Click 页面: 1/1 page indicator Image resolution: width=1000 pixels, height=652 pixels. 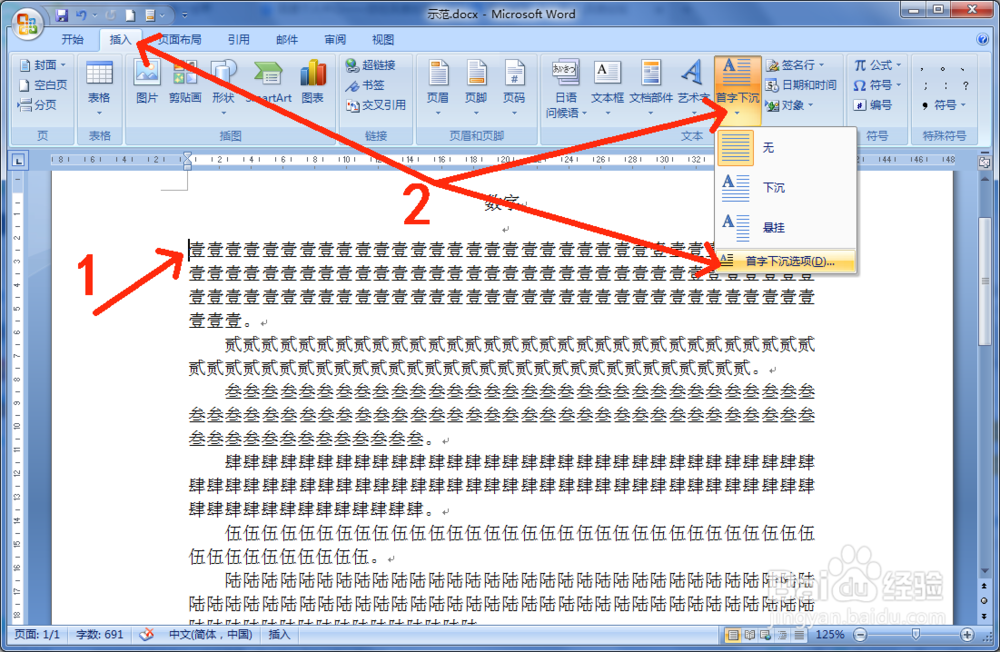coord(36,635)
